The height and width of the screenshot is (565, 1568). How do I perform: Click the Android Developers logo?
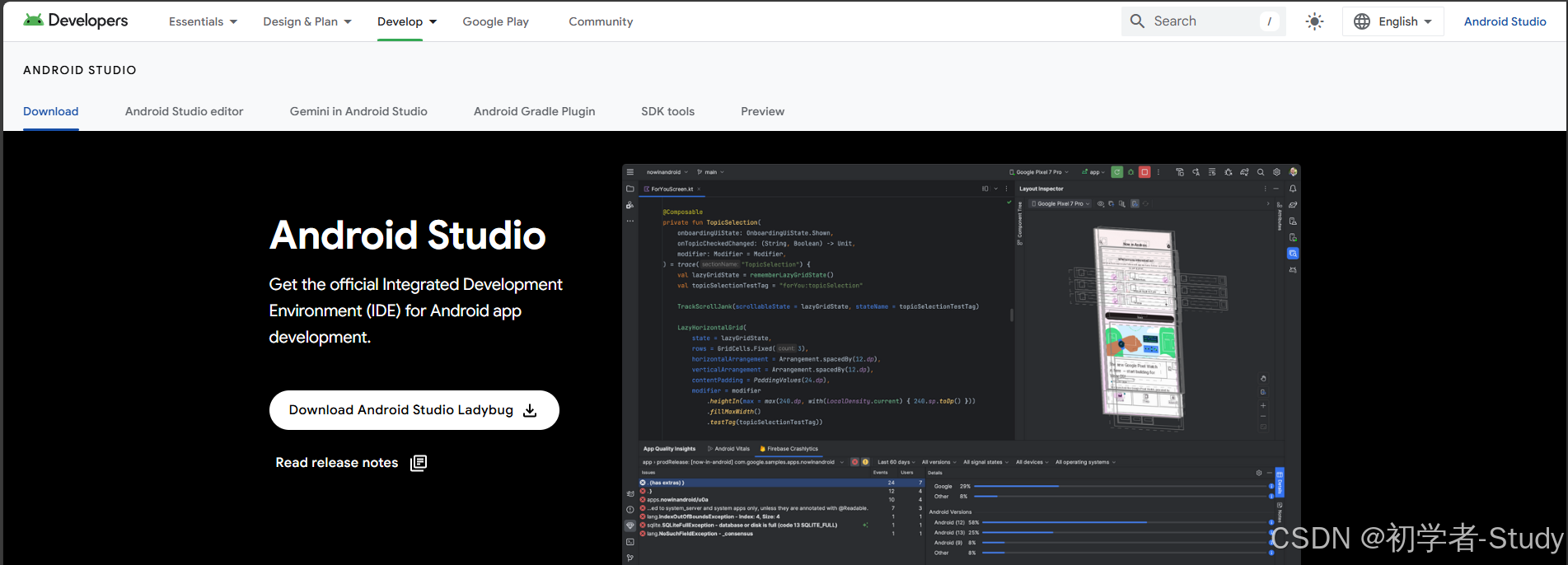[x=76, y=21]
